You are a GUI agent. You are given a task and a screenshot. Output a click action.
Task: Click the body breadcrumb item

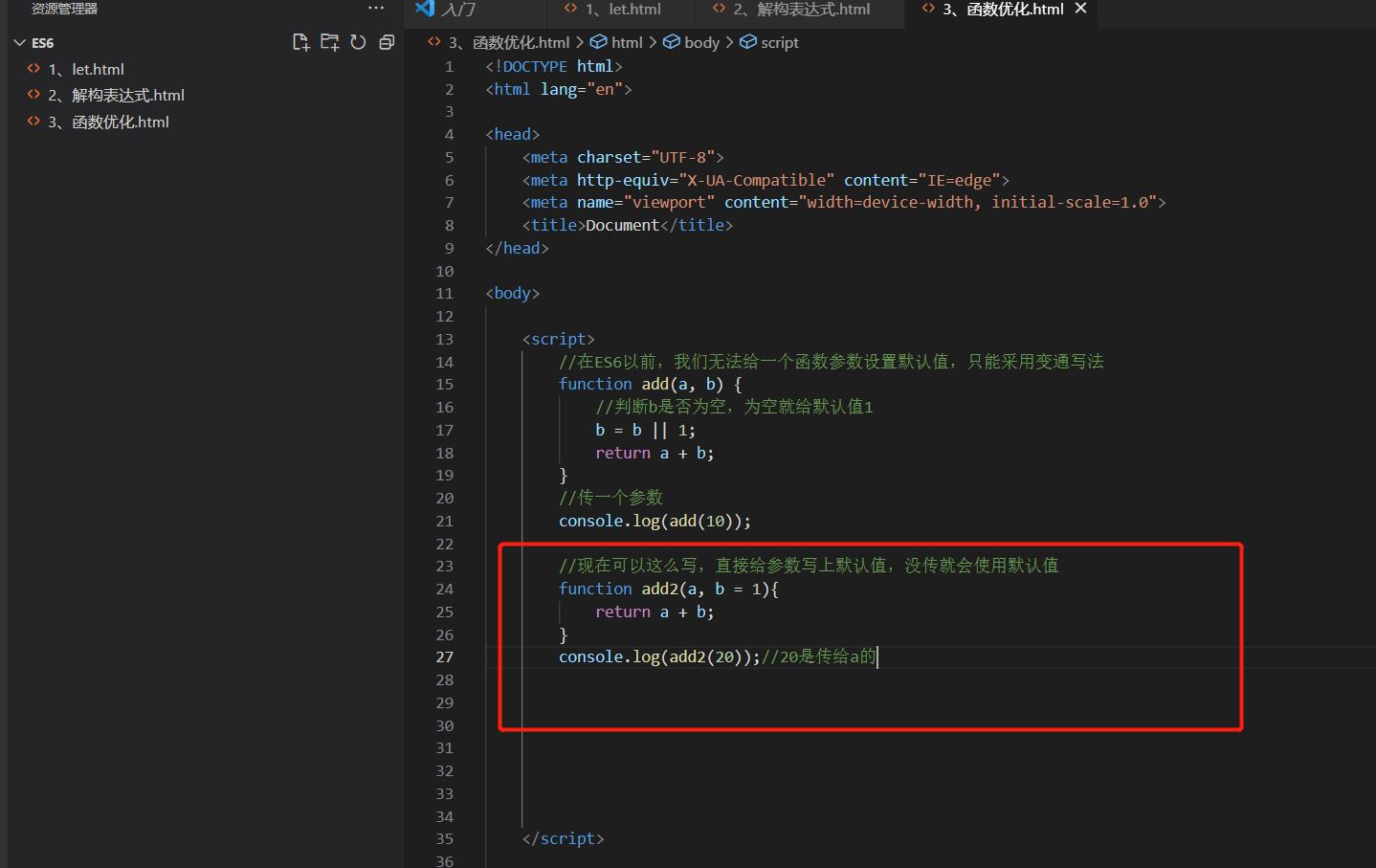pyautogui.click(x=701, y=42)
